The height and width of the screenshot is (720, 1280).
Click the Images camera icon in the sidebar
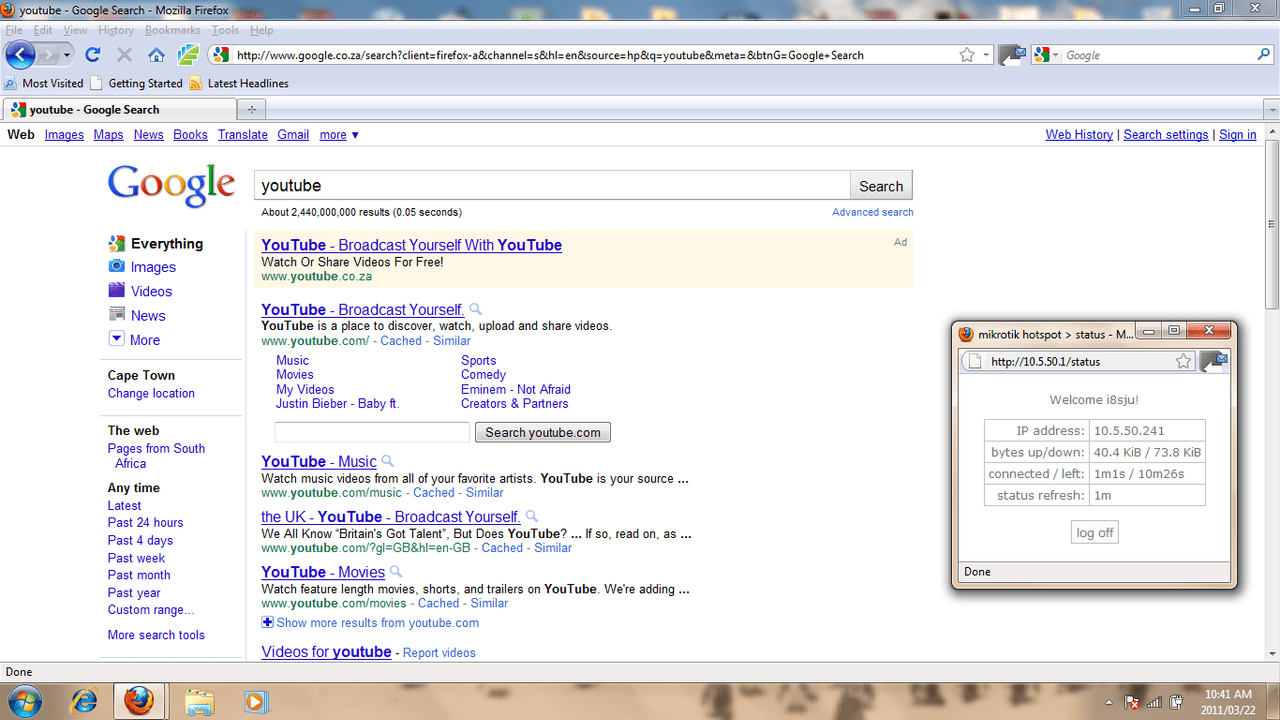tap(117, 267)
